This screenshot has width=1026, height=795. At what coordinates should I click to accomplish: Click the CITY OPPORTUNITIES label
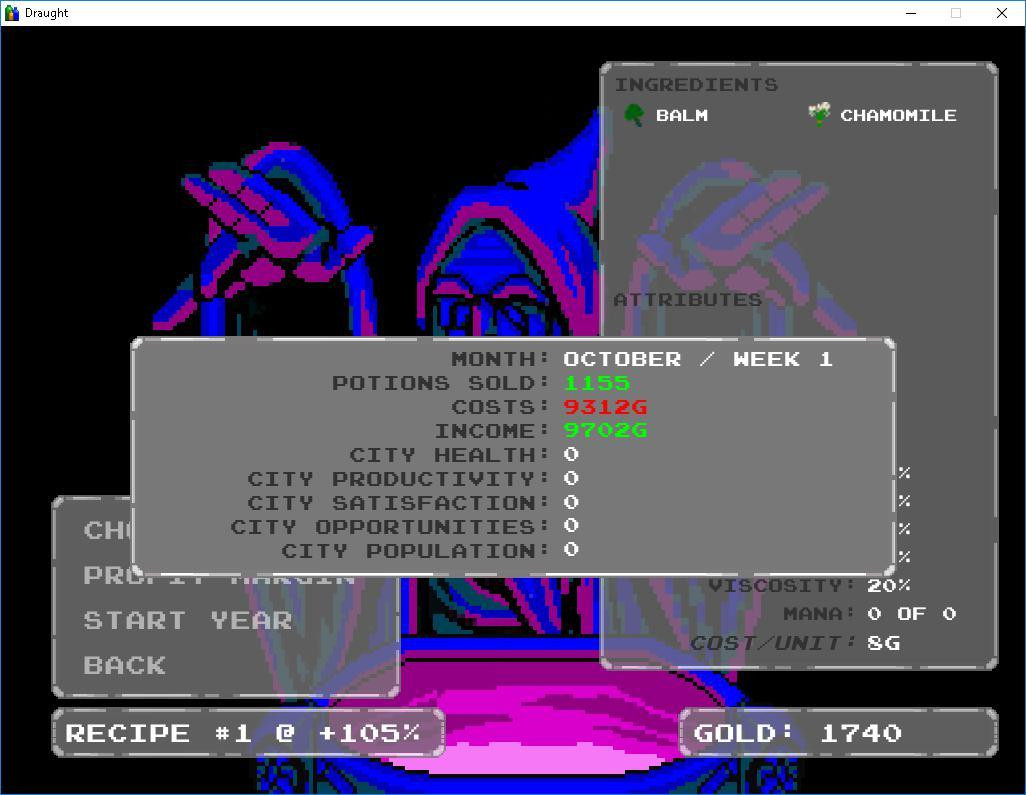pyautogui.click(x=390, y=527)
